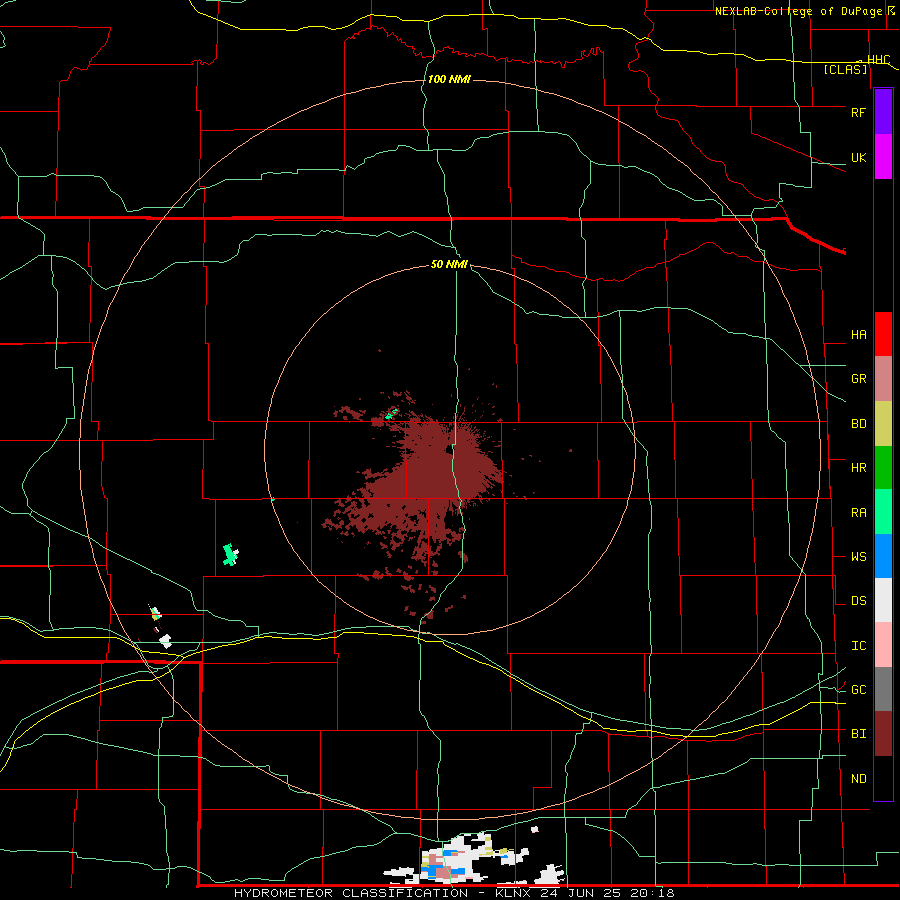Screen dimensions: 900x900
Task: Click the 'WS' legend label
Action: click(x=858, y=557)
